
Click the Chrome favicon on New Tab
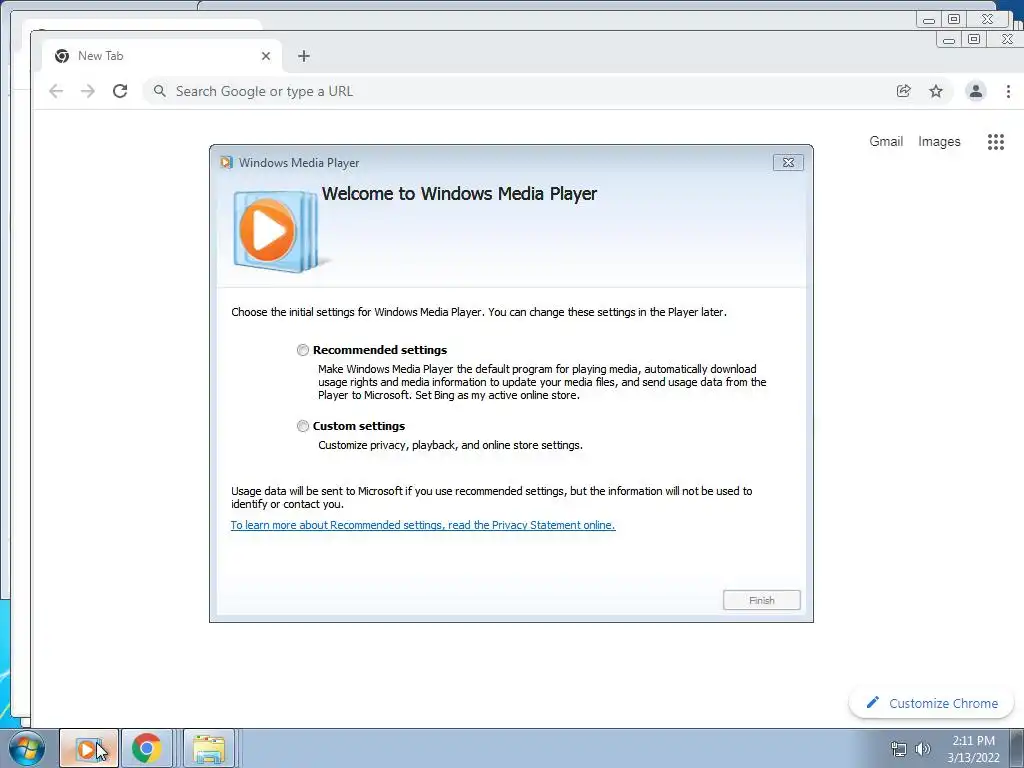(62, 56)
